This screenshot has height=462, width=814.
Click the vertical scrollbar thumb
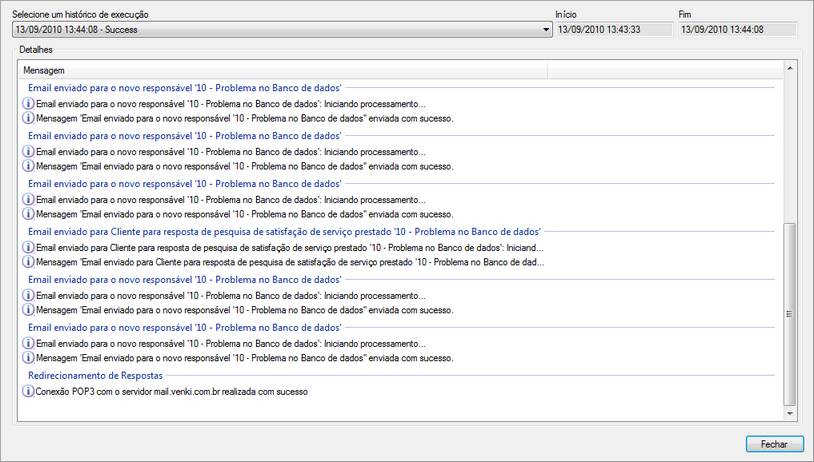[790, 314]
